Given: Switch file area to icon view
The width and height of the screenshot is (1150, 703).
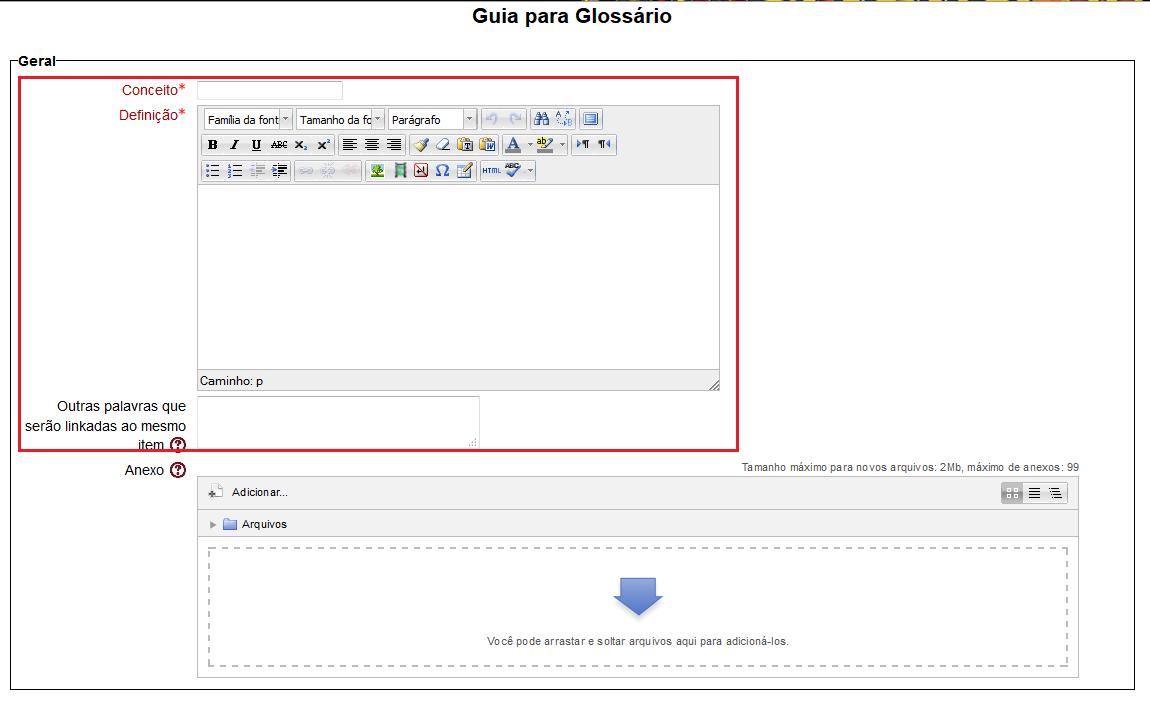Looking at the screenshot, I should [x=1012, y=492].
